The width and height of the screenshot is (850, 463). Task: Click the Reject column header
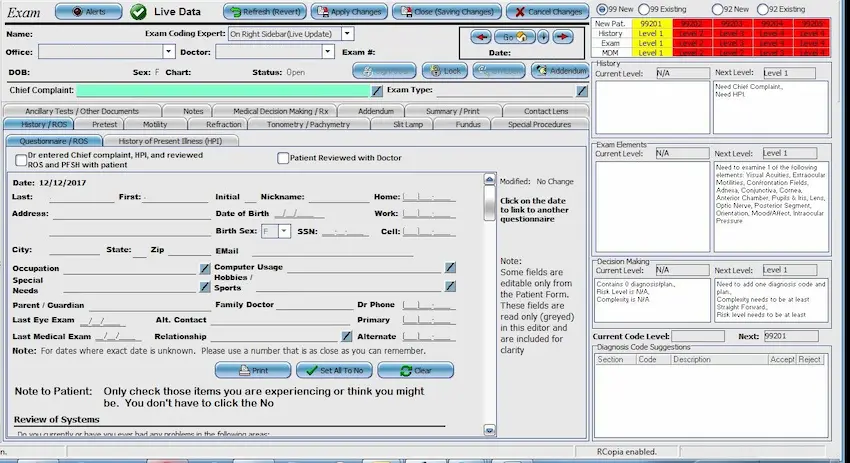point(809,359)
